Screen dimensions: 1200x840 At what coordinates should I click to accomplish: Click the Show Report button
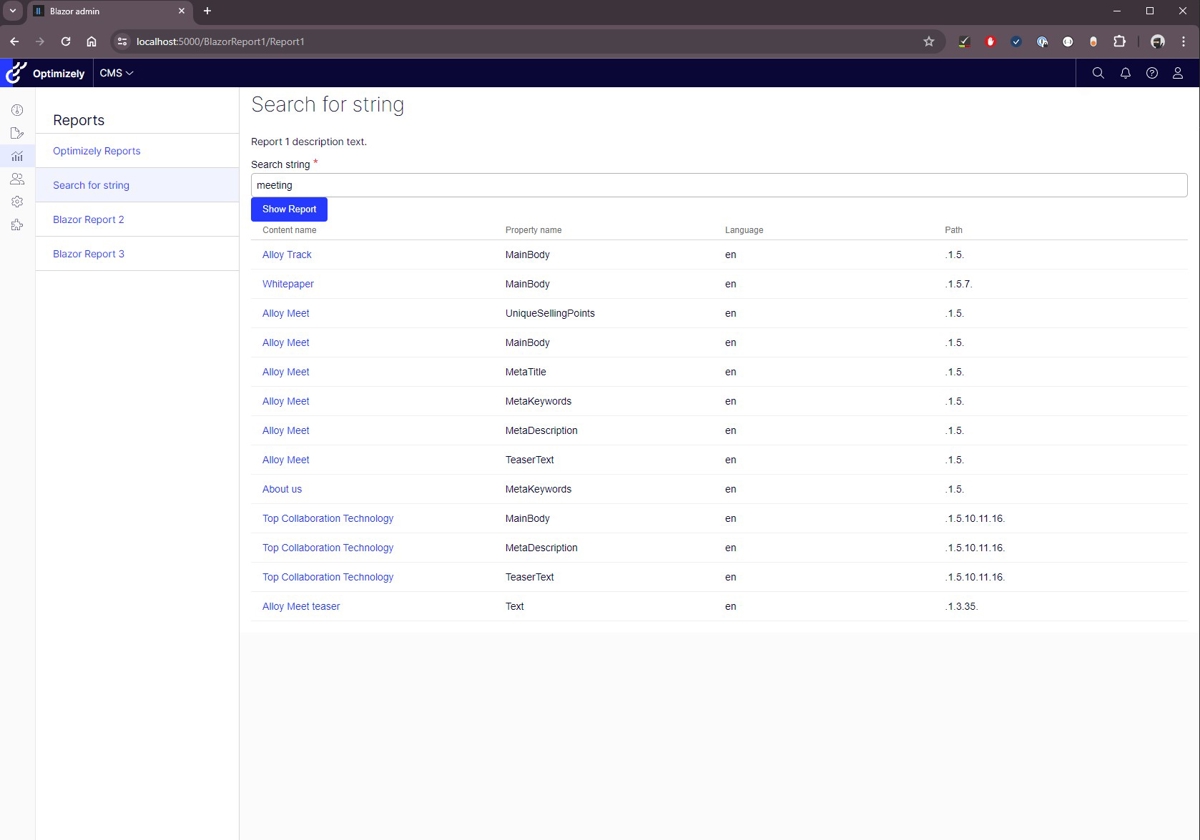coord(288,209)
